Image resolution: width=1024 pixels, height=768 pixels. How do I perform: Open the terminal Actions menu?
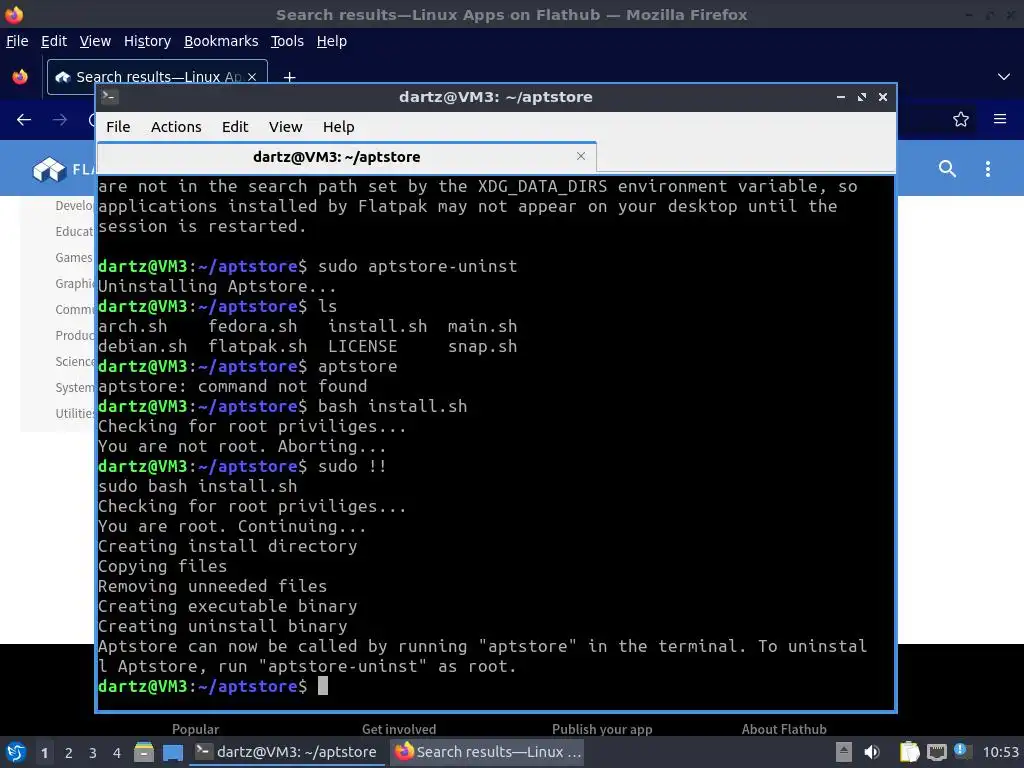tap(176, 127)
